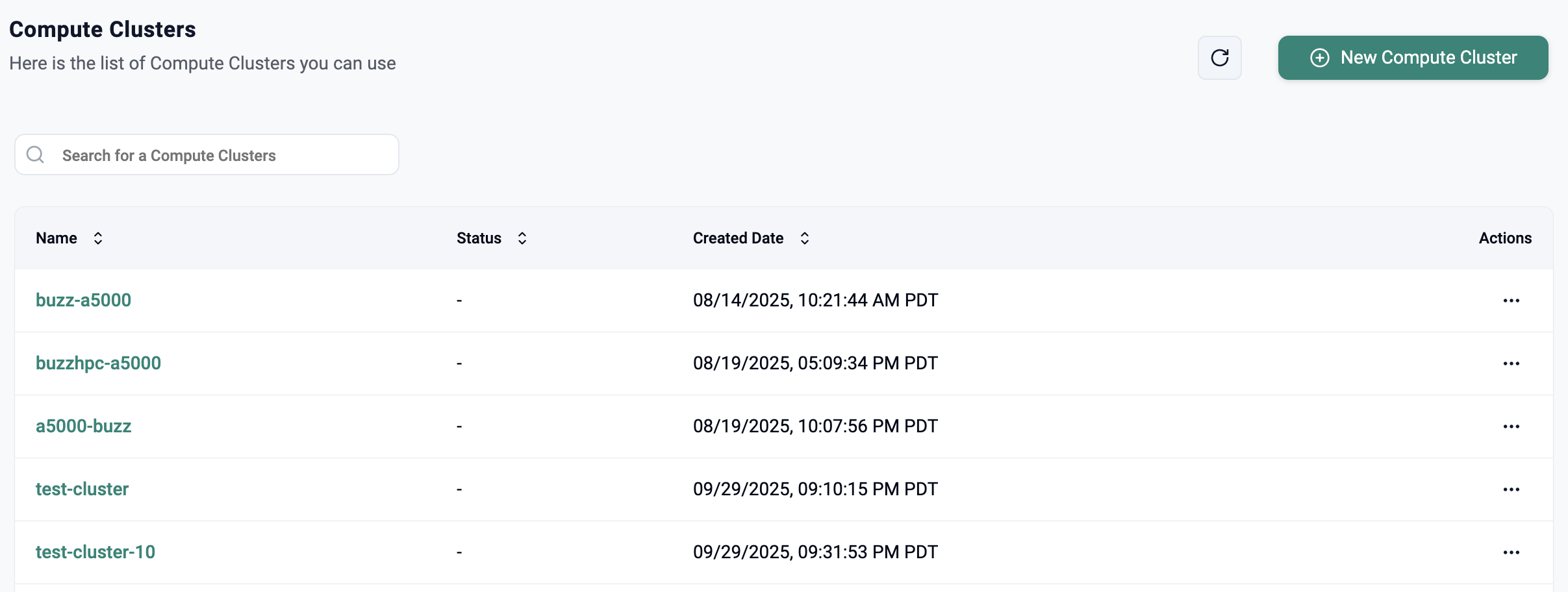Click the Created Date column header
The height and width of the screenshot is (592, 1568).
[738, 238]
